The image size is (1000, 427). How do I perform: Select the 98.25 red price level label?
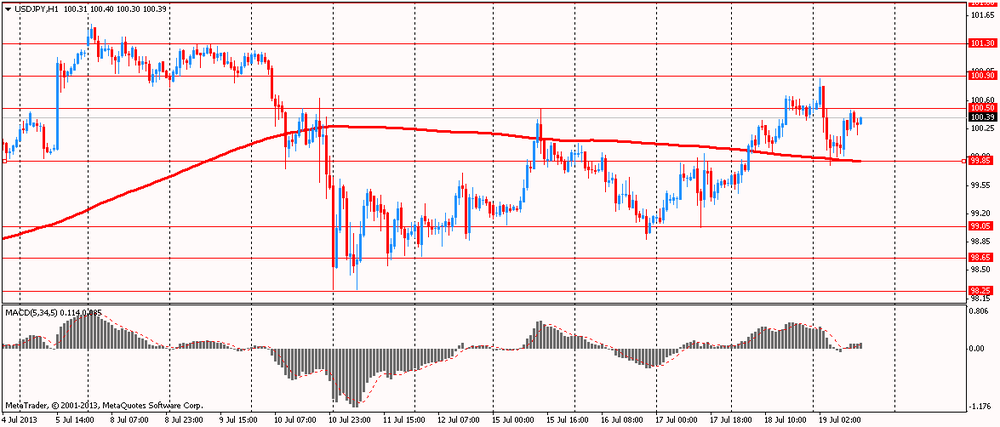tap(982, 291)
